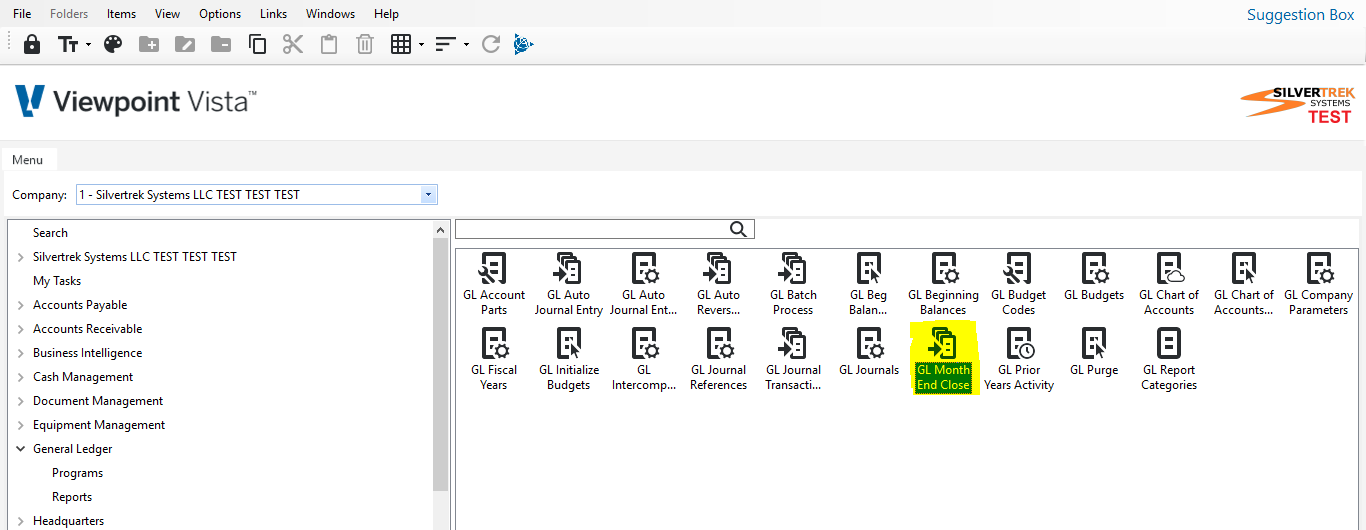Image resolution: width=1366 pixels, height=530 pixels.
Task: Select Reports under General Ledger
Action: [x=72, y=497]
